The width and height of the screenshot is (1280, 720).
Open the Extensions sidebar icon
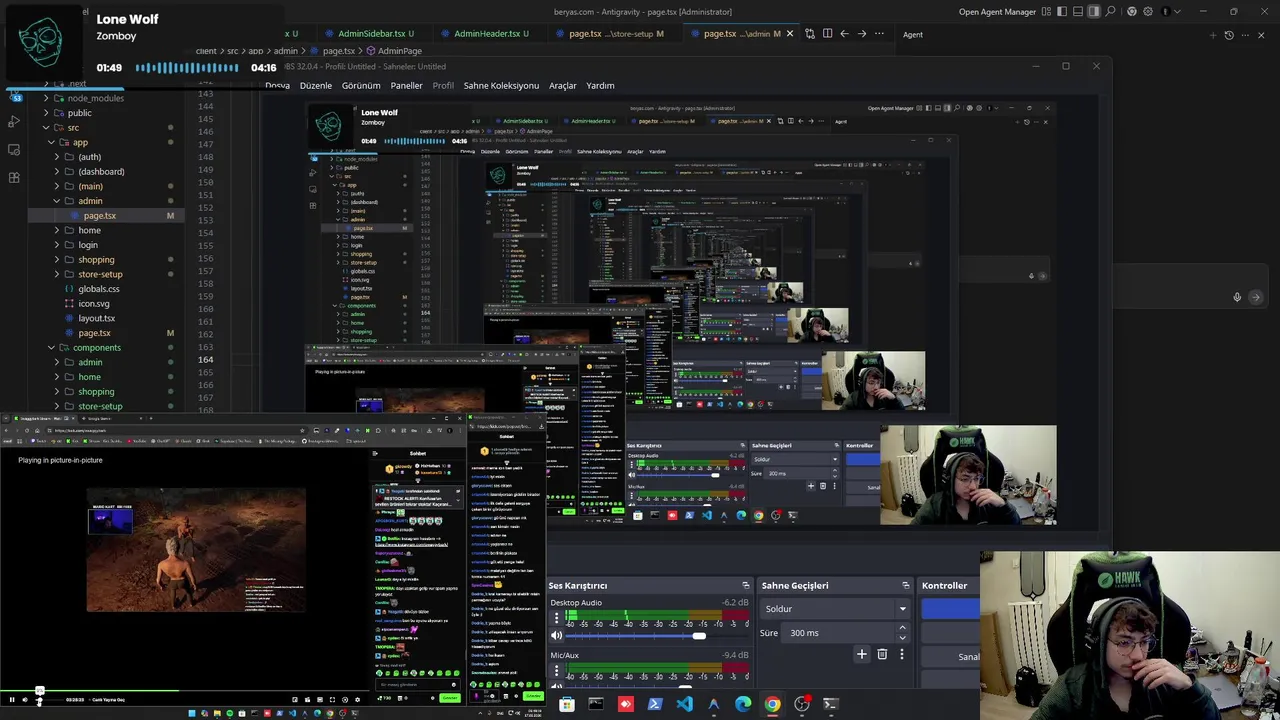[14, 178]
